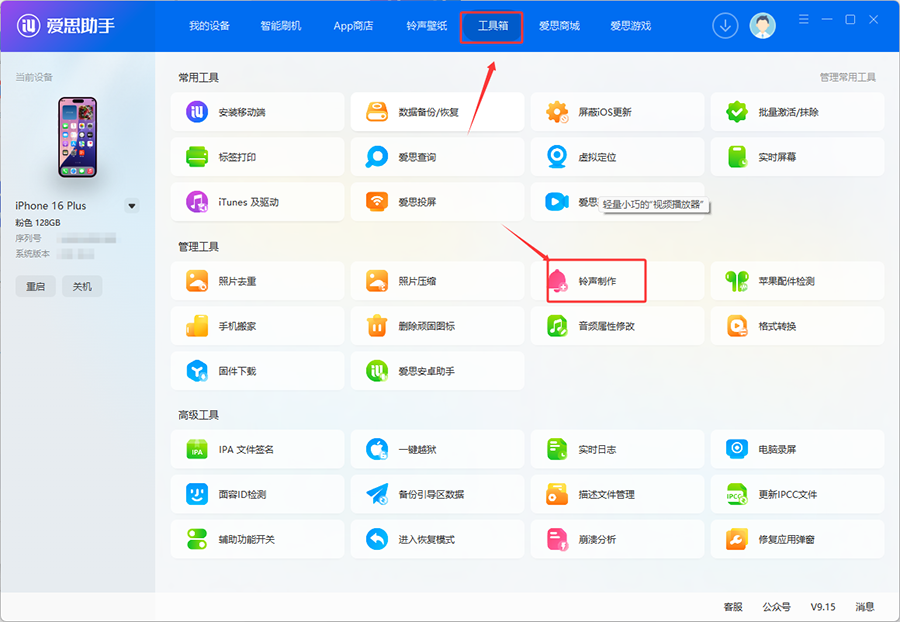
Task: Open the 固件下载 icon
Action: tap(197, 371)
